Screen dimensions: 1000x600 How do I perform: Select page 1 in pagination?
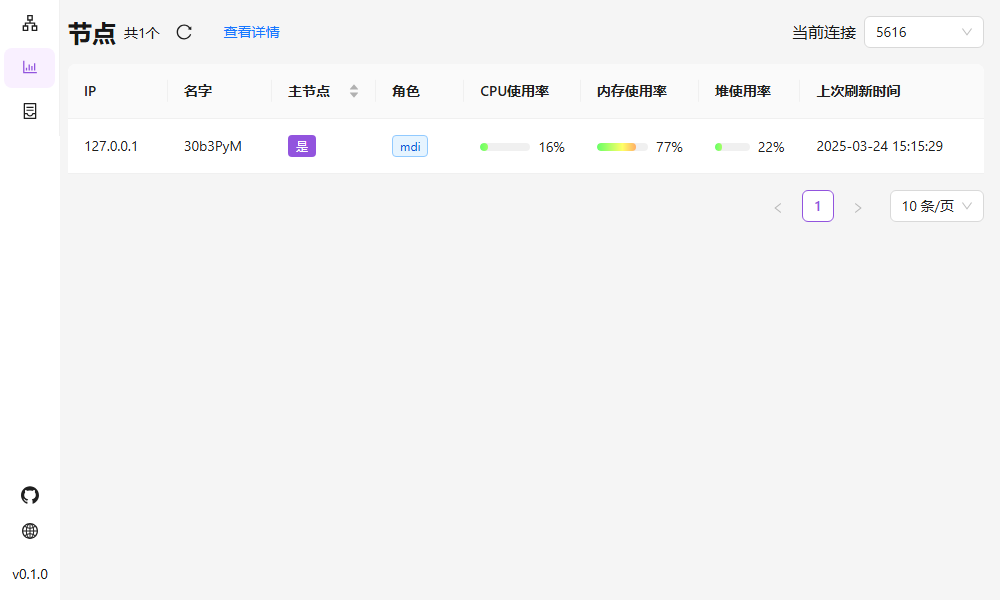[x=817, y=206]
